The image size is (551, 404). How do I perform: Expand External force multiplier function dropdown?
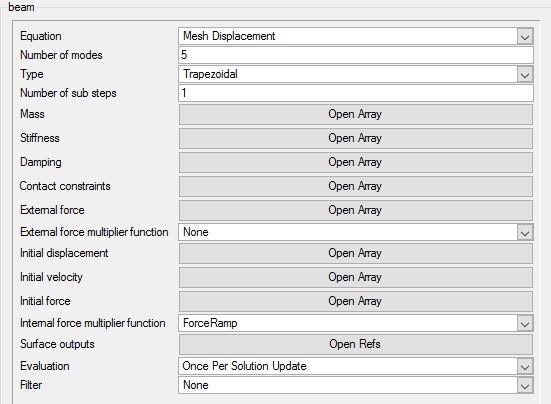tap(356, 232)
